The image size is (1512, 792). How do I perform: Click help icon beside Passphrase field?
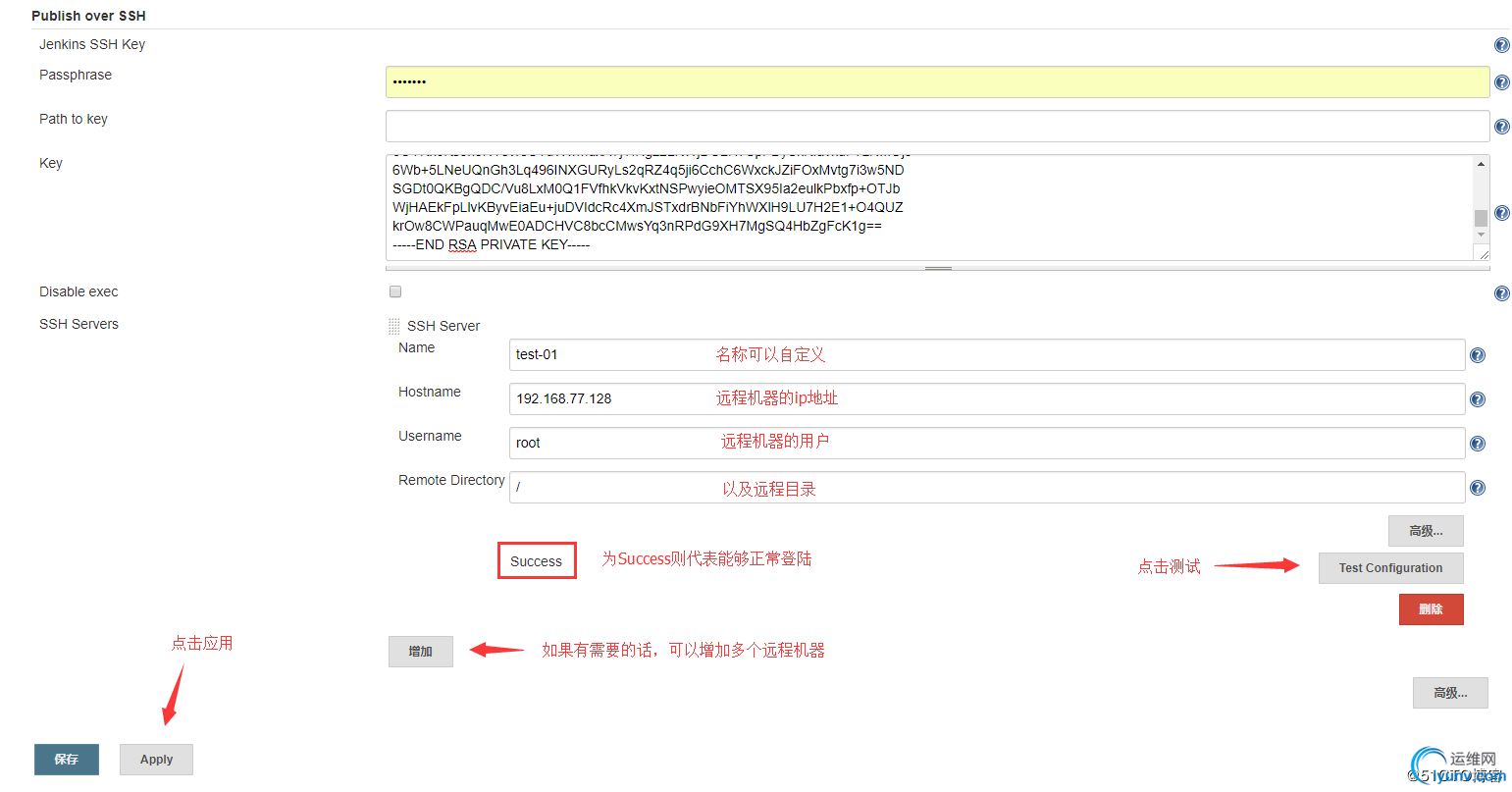[x=1501, y=82]
